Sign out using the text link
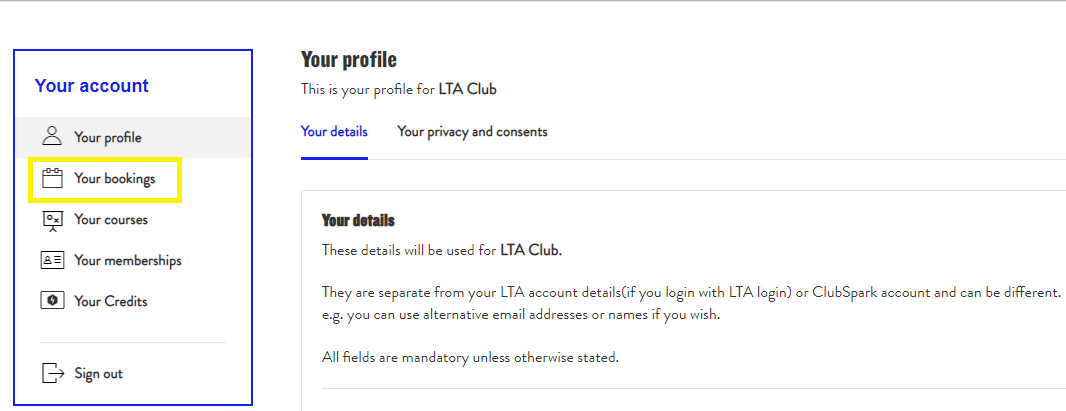 pyautogui.click(x=99, y=374)
